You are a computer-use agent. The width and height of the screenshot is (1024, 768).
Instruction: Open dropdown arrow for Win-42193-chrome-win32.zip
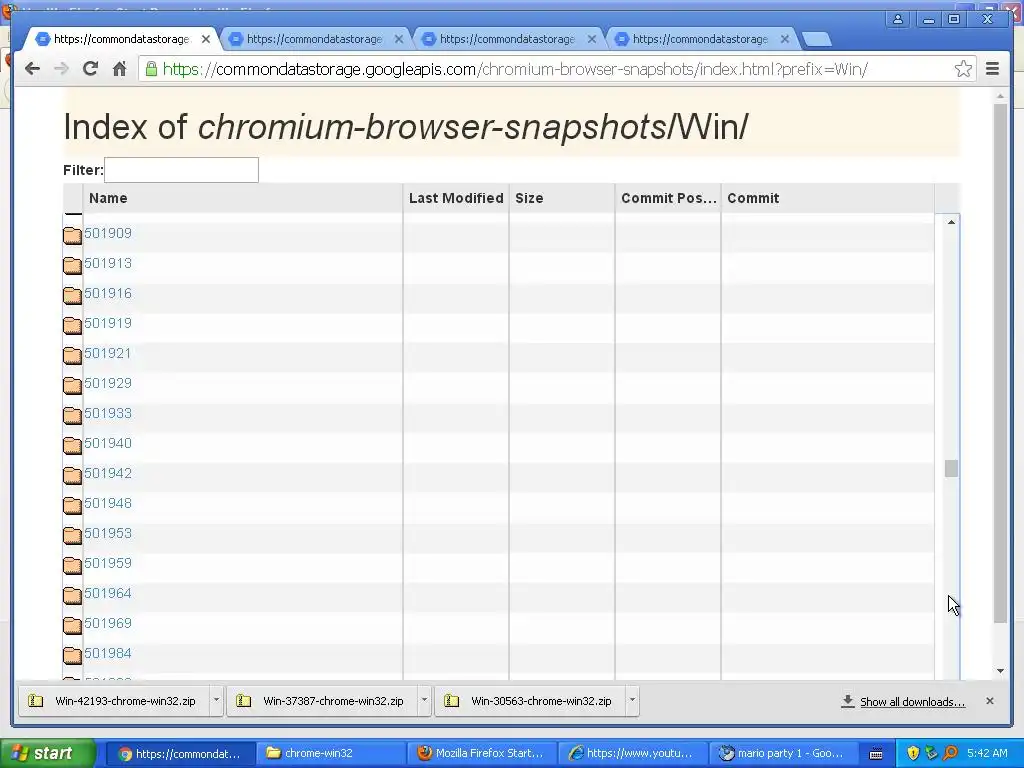(216, 701)
